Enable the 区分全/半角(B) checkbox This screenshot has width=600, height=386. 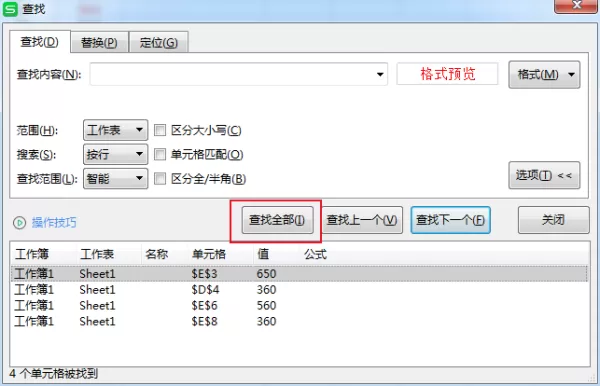[160, 178]
